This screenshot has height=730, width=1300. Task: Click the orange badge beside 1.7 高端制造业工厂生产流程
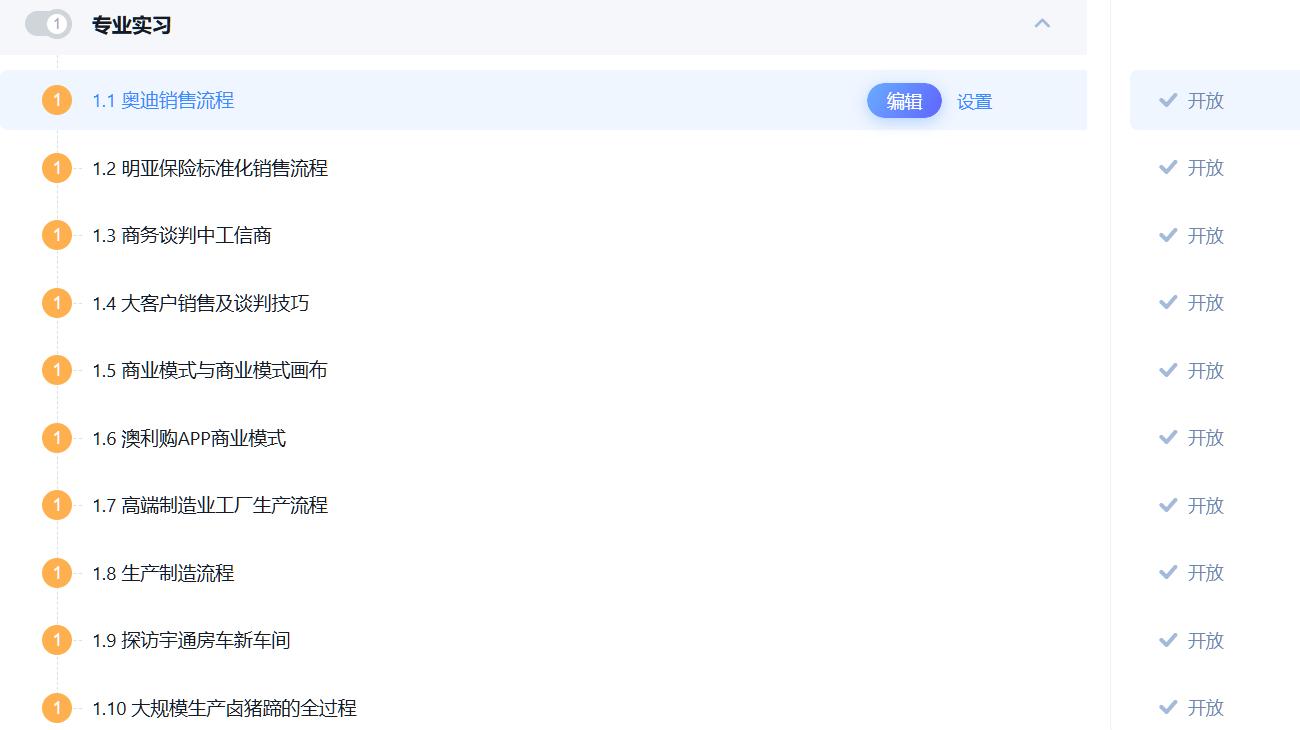click(57, 505)
